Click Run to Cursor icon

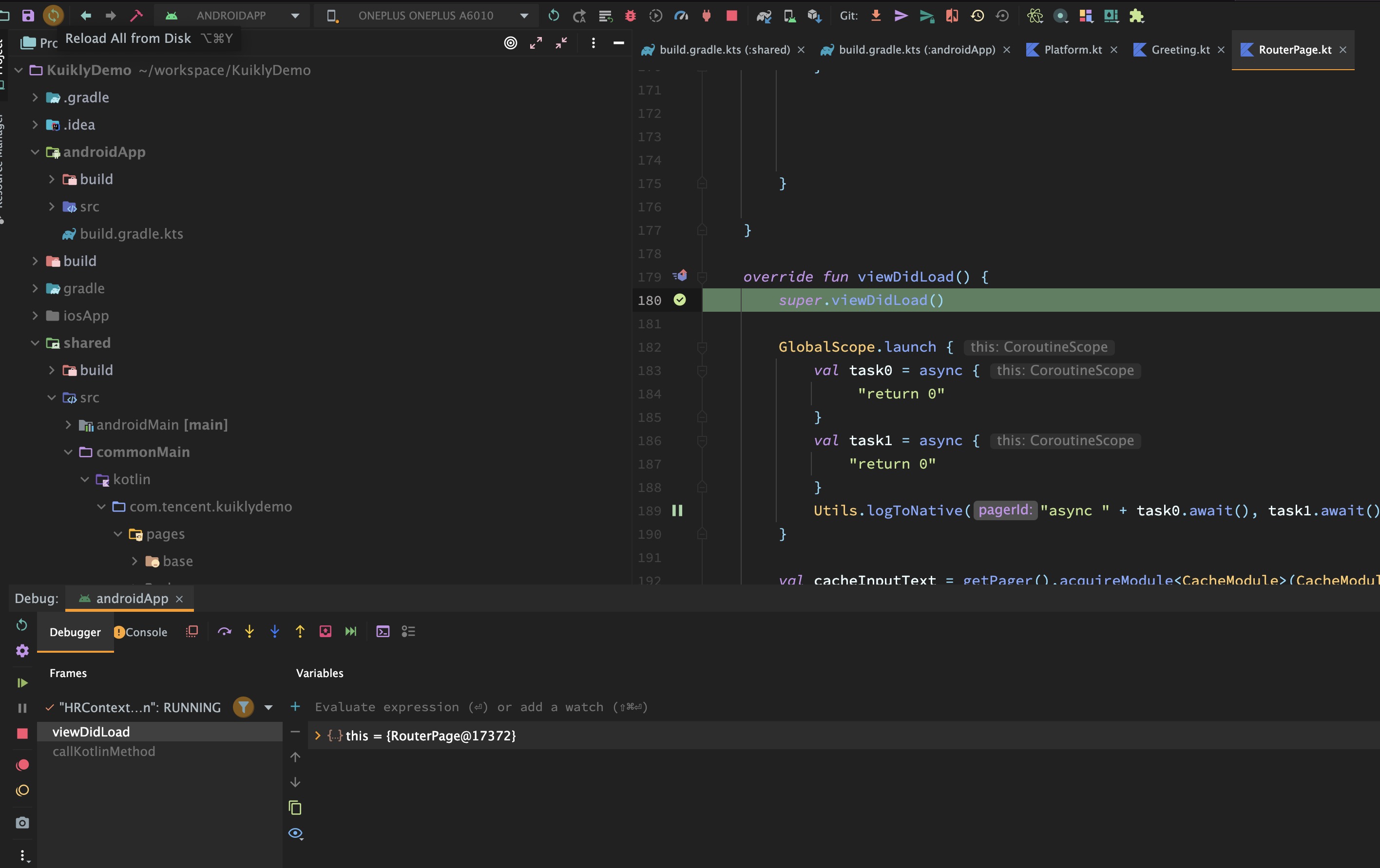pos(350,631)
